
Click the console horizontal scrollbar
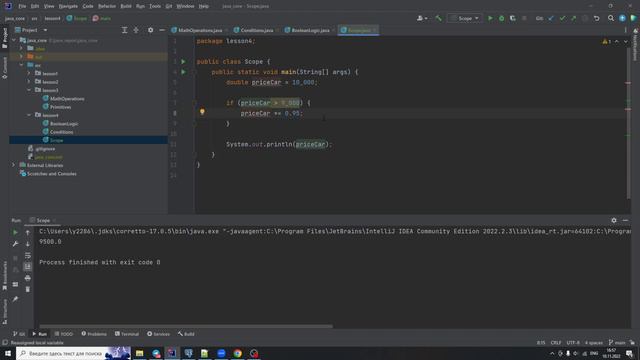pos(186,326)
